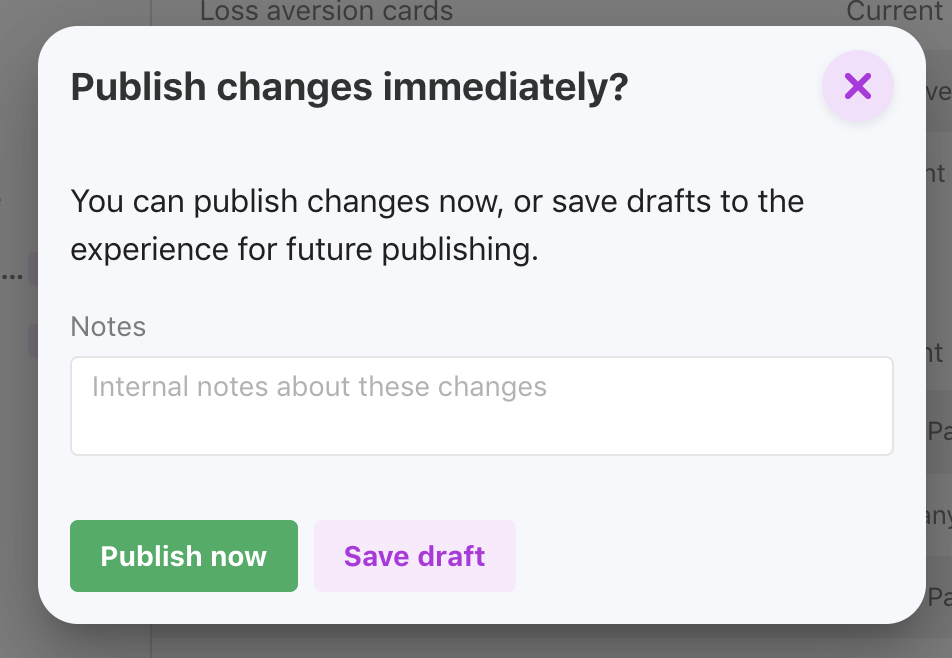
Task: Focus the Notes text field
Action: point(481,406)
